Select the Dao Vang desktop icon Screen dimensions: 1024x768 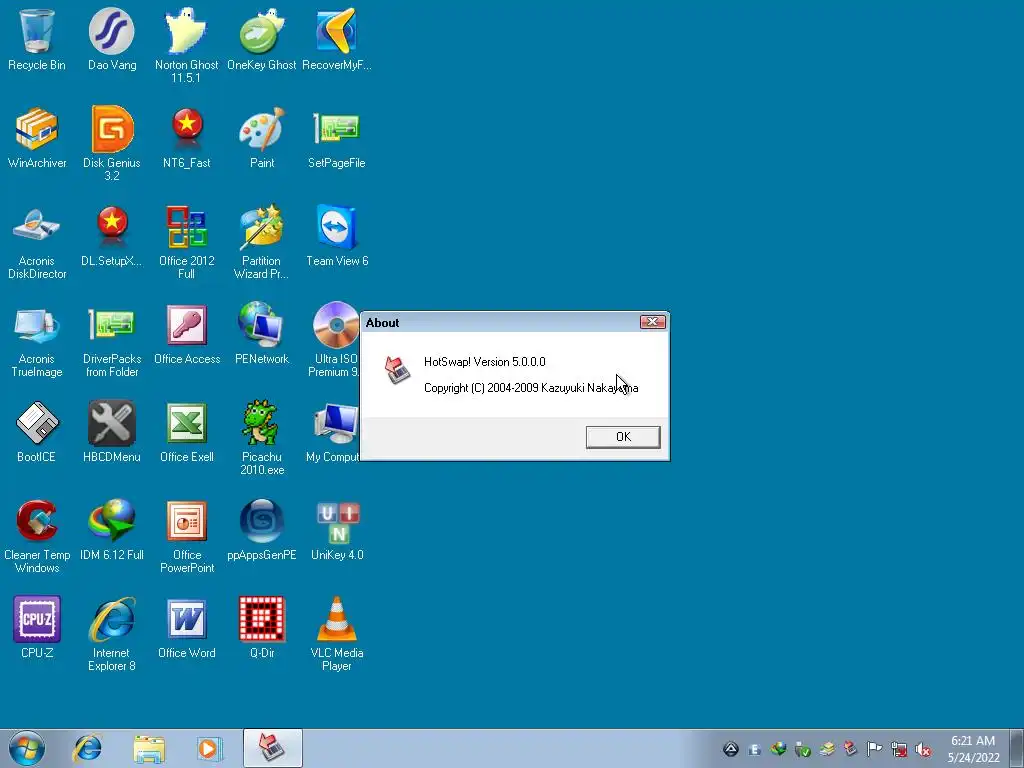coord(112,39)
